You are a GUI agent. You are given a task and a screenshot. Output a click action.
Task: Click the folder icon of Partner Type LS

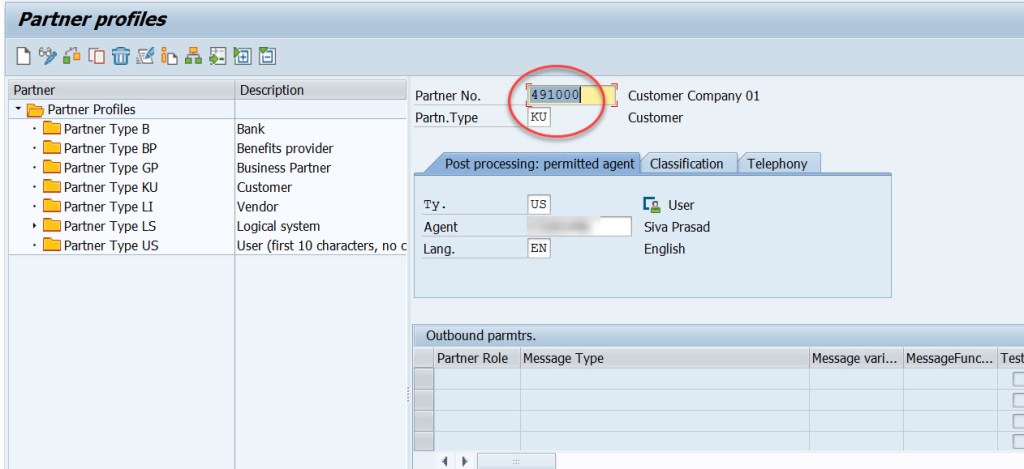tap(52, 226)
